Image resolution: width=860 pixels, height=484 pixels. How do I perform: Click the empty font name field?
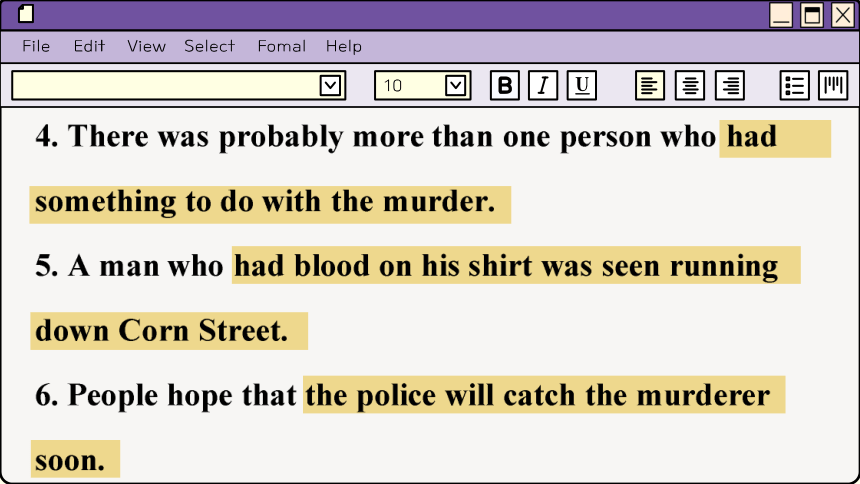(x=178, y=86)
